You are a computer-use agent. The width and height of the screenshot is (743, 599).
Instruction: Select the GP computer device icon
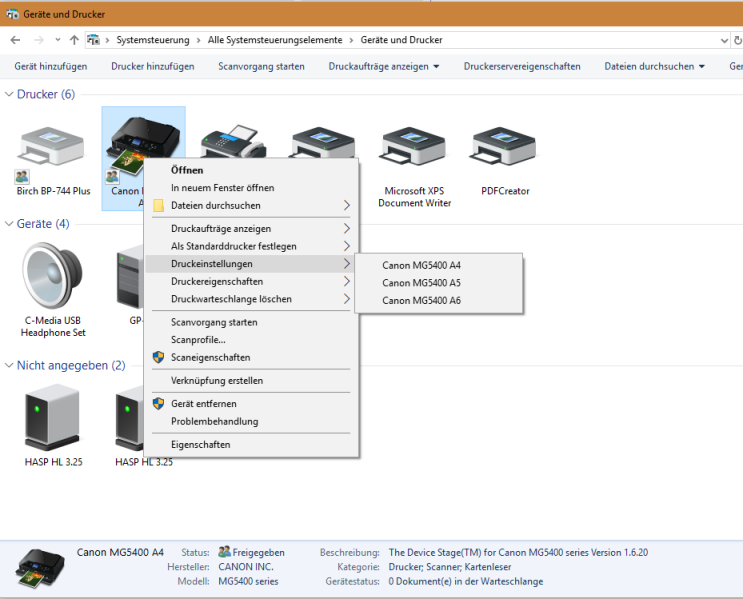click(130, 276)
